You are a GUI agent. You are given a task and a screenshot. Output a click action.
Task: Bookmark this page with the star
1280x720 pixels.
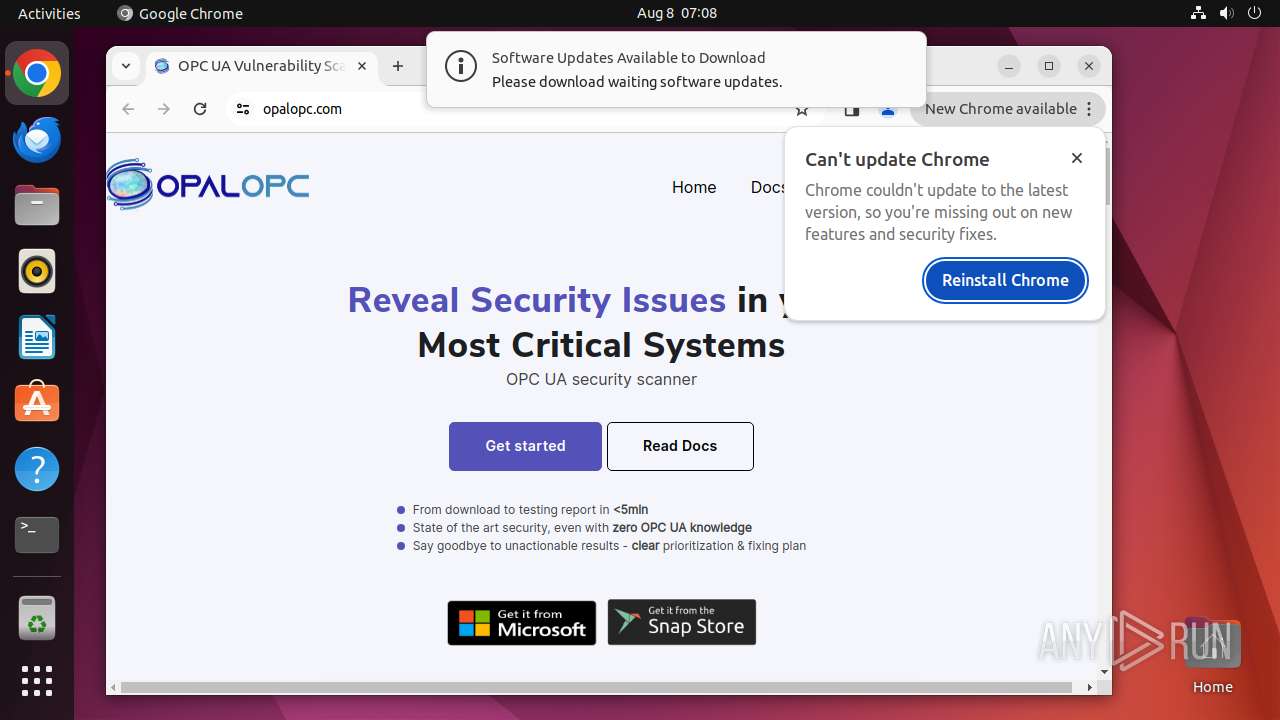click(801, 110)
